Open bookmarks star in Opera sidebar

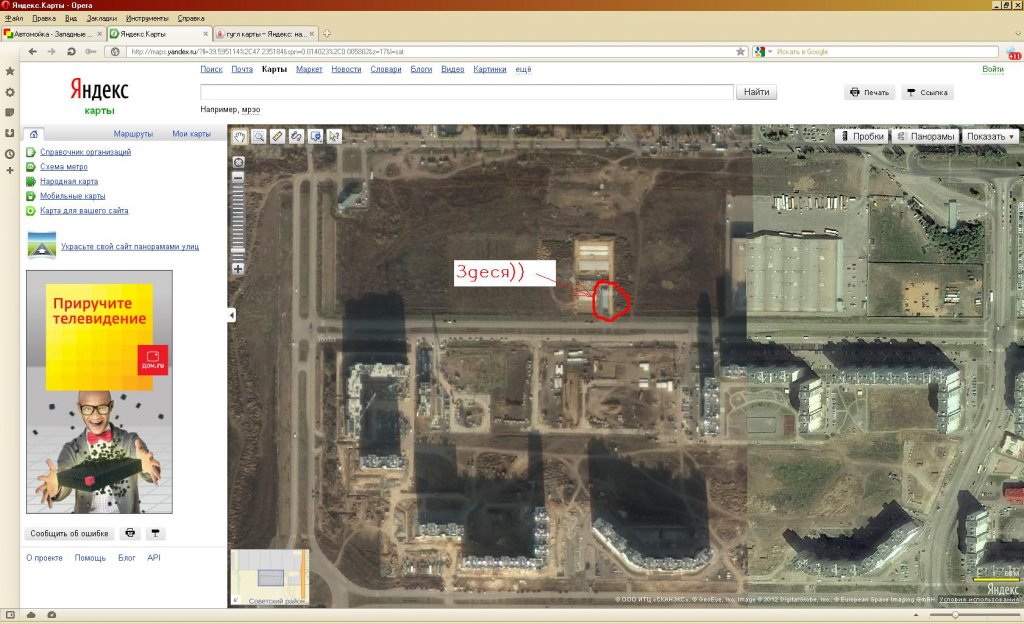9,71
